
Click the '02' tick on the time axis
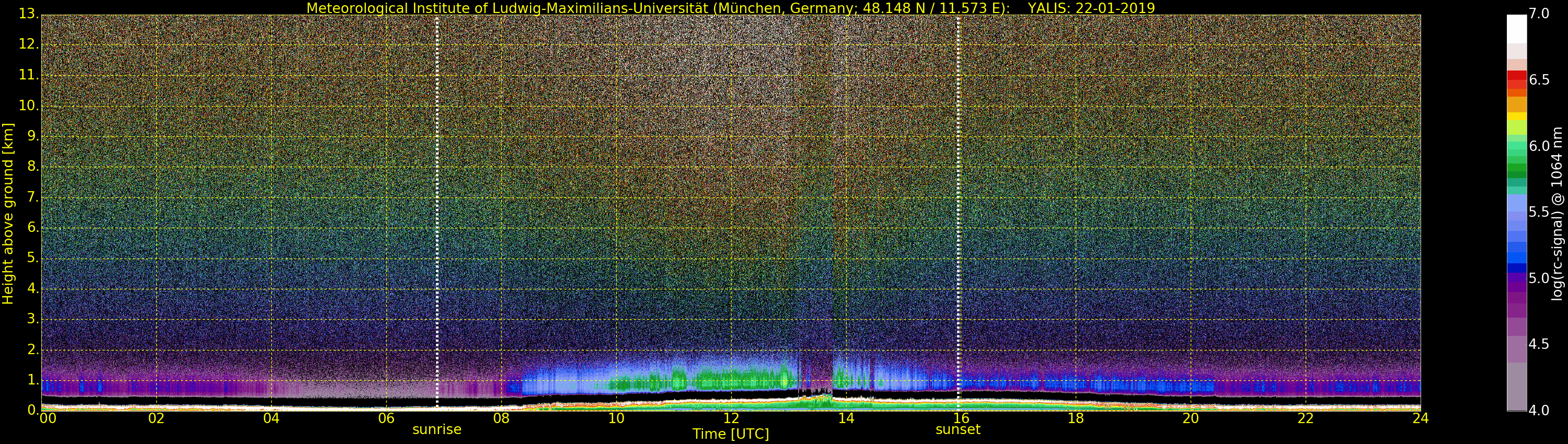tap(156, 418)
